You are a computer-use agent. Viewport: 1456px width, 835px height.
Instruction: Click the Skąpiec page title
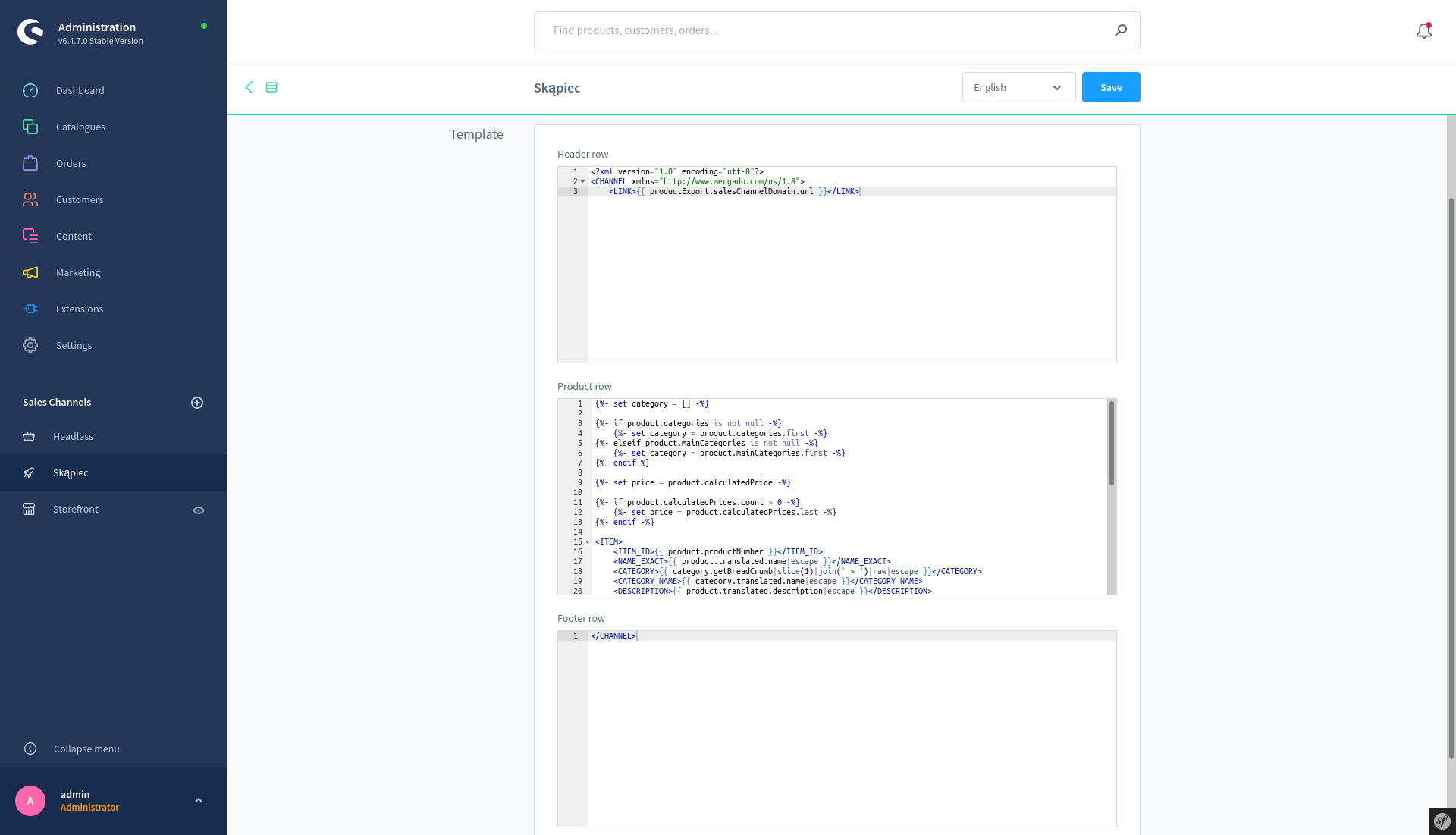click(557, 88)
